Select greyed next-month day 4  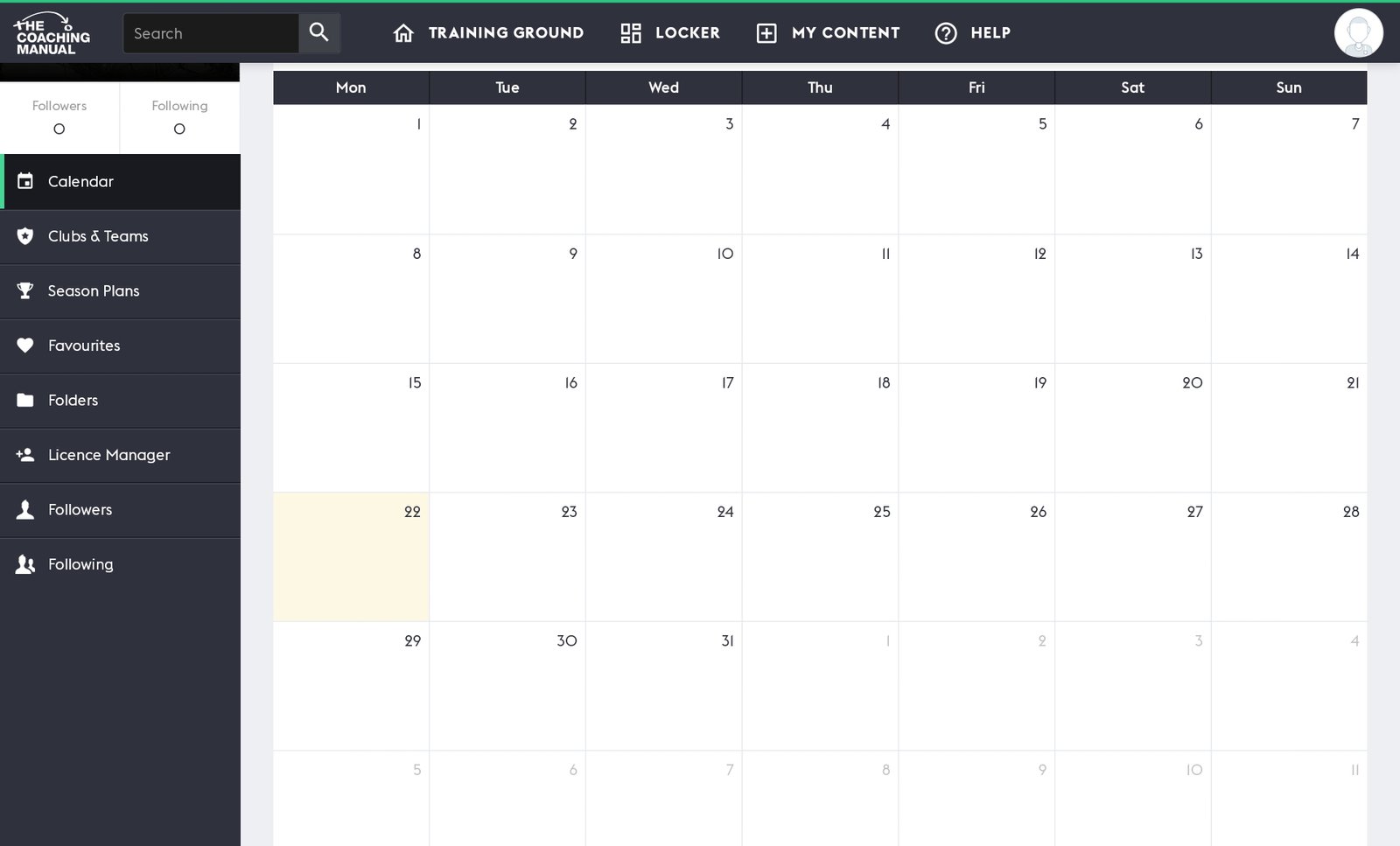[1289, 686]
